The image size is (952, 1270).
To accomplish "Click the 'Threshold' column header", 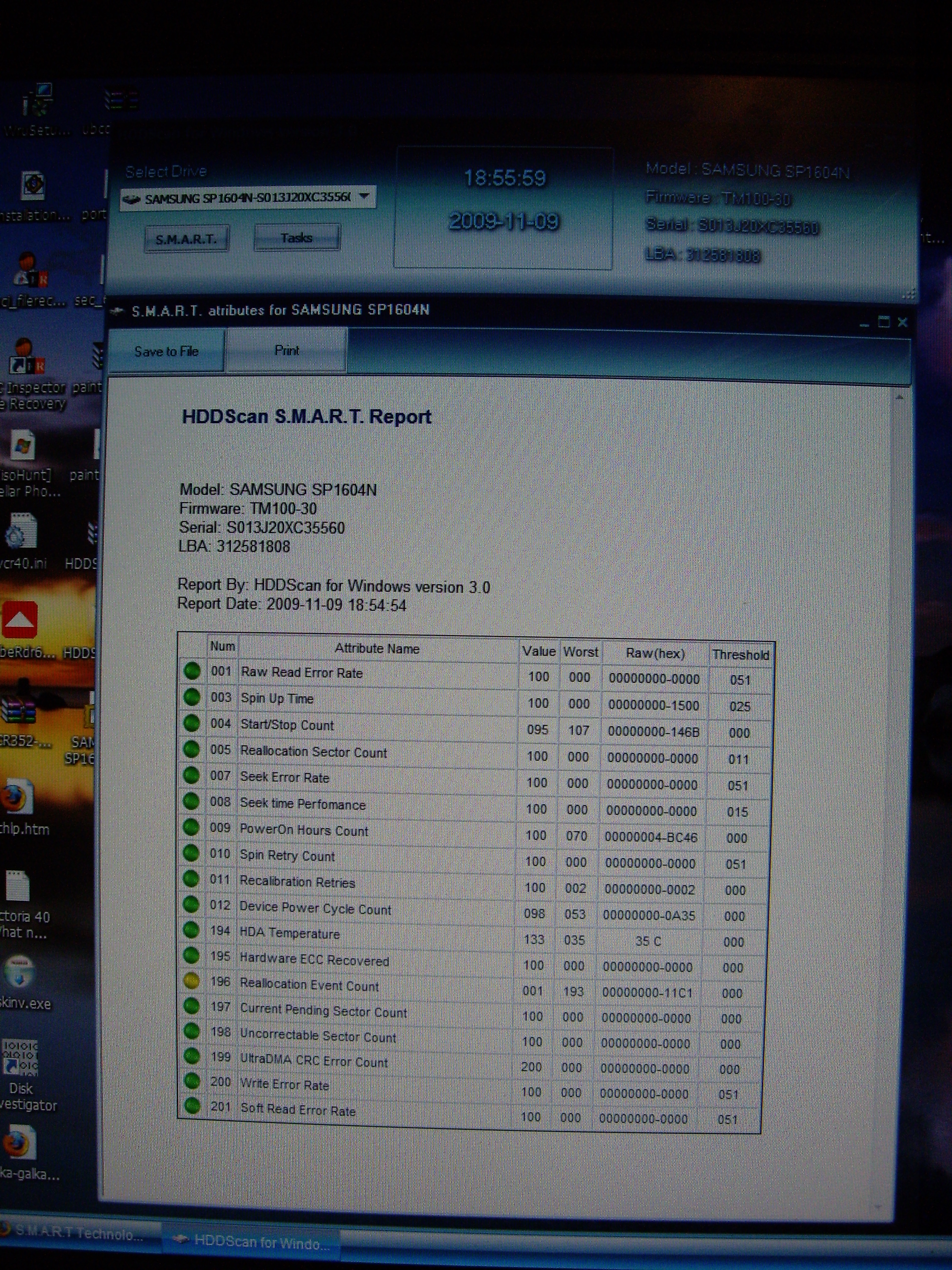I will point(741,654).
